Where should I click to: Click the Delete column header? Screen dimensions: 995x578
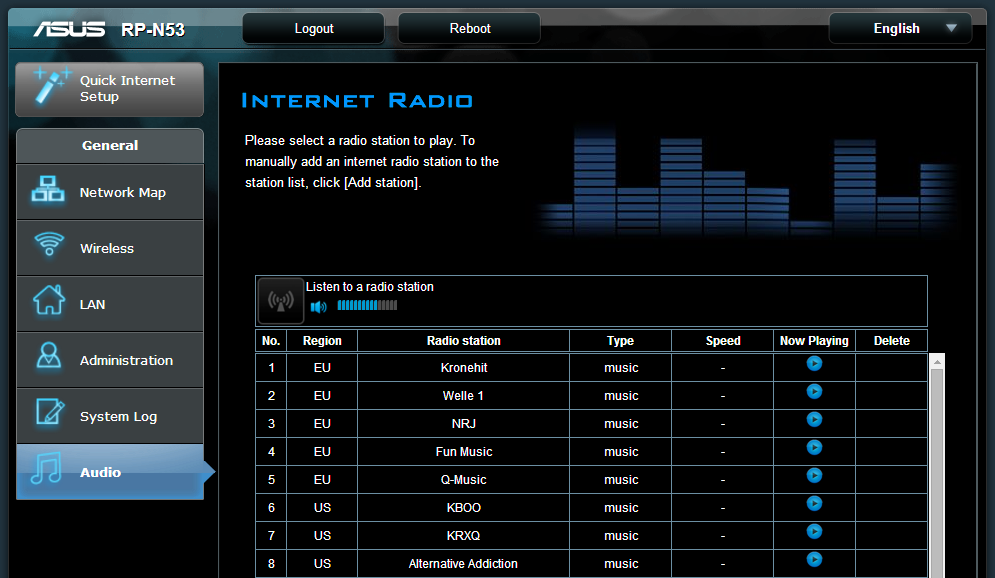[x=892, y=341]
